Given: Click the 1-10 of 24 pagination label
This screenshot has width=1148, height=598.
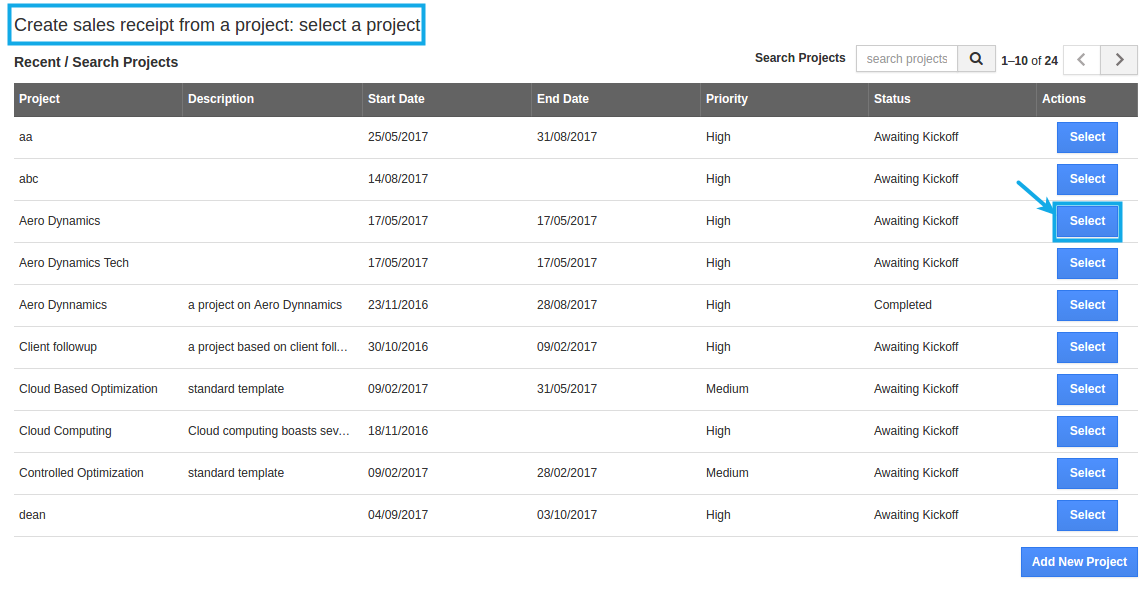Looking at the screenshot, I should 1029,60.
